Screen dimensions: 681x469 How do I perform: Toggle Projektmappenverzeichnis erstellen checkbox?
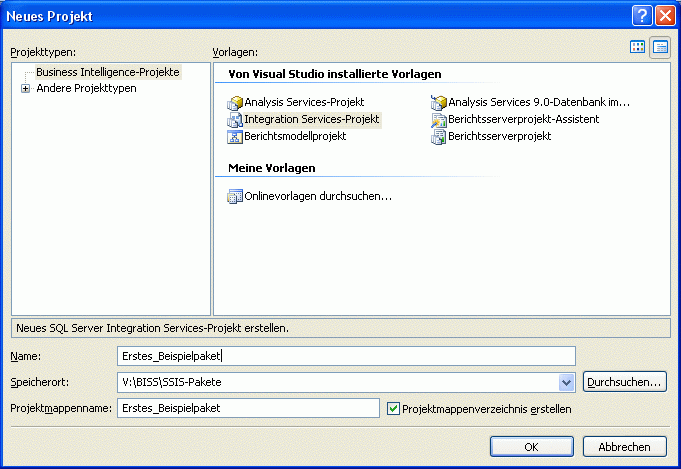click(393, 409)
